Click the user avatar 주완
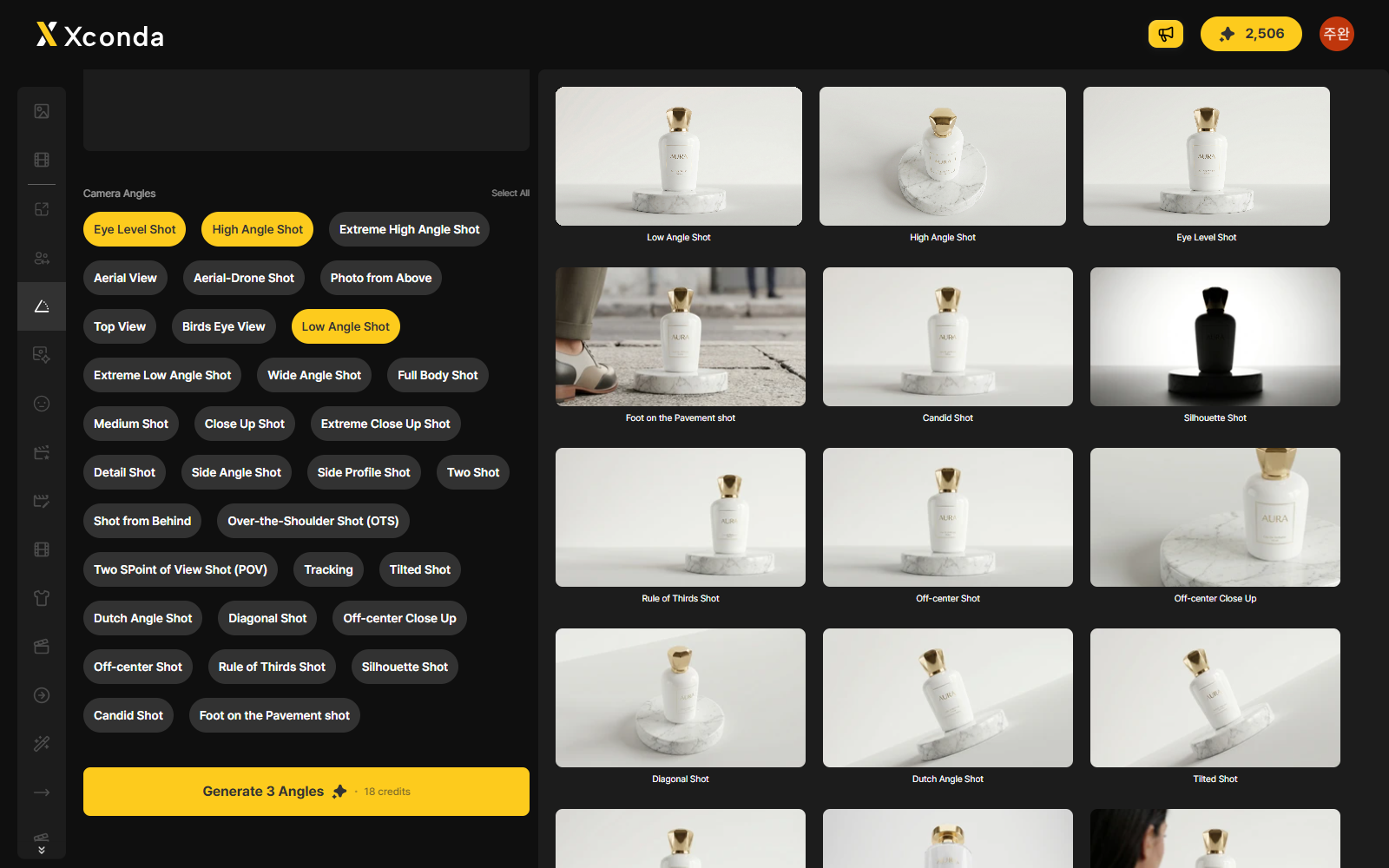 point(1337,34)
